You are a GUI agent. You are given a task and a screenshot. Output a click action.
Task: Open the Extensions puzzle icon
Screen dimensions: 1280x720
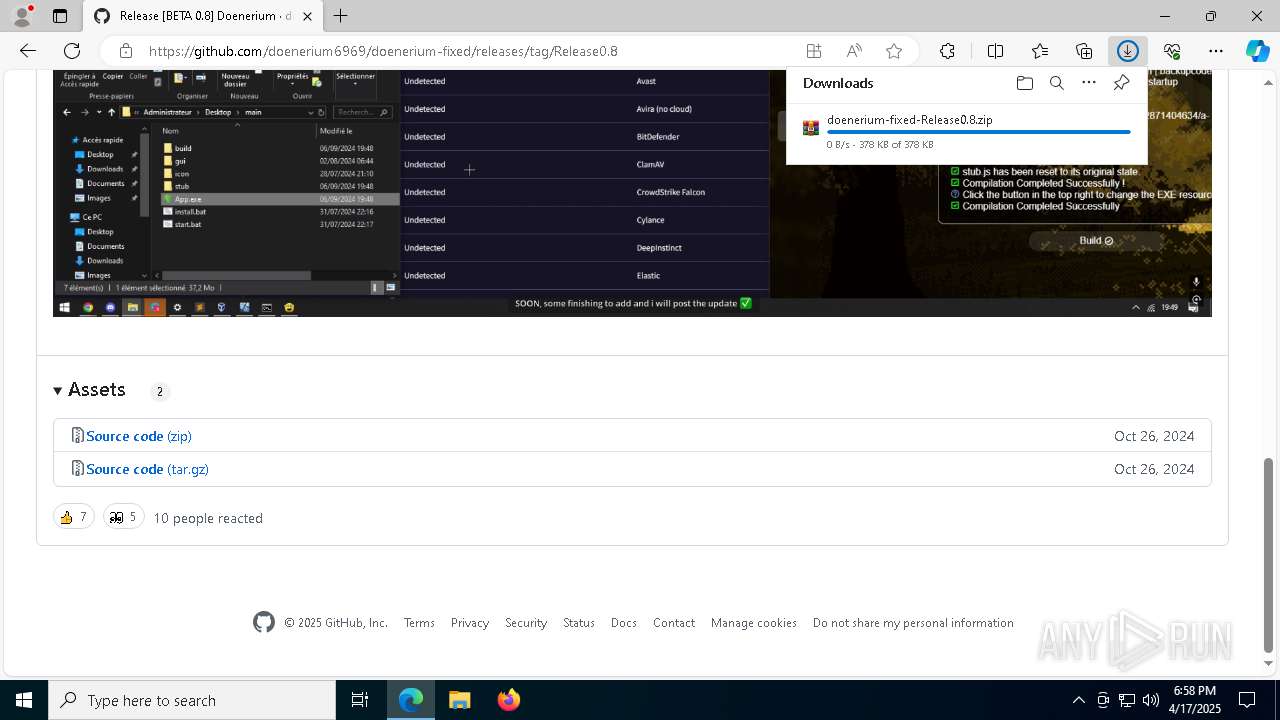(947, 51)
